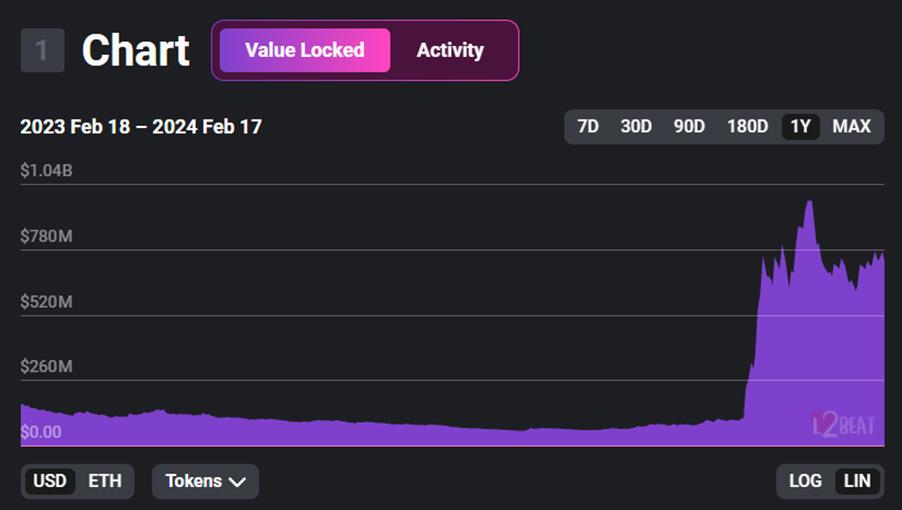This screenshot has height=510, width=902.
Task: Select the 7D time range
Action: point(588,126)
